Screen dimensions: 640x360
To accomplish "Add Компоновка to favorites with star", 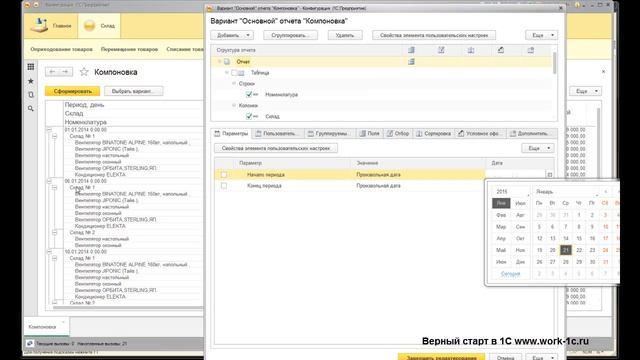I will 84,72.
